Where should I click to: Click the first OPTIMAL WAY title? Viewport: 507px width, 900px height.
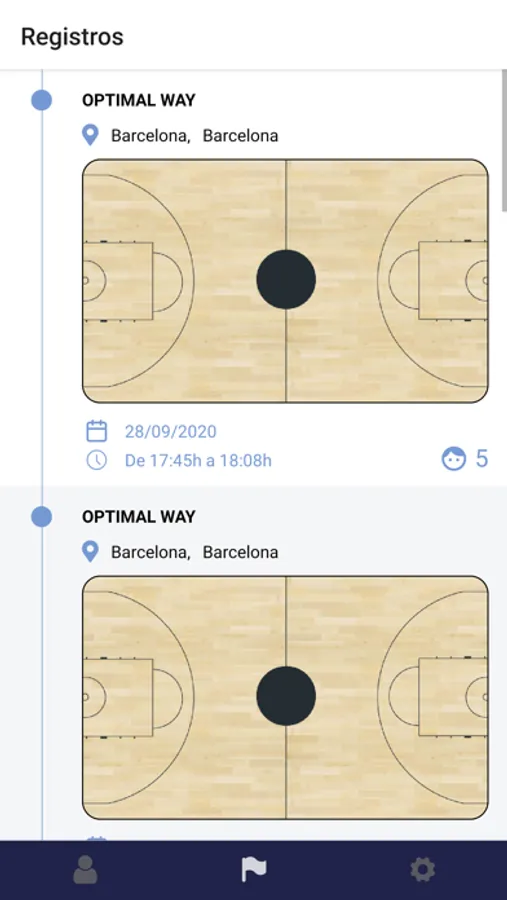click(x=139, y=100)
